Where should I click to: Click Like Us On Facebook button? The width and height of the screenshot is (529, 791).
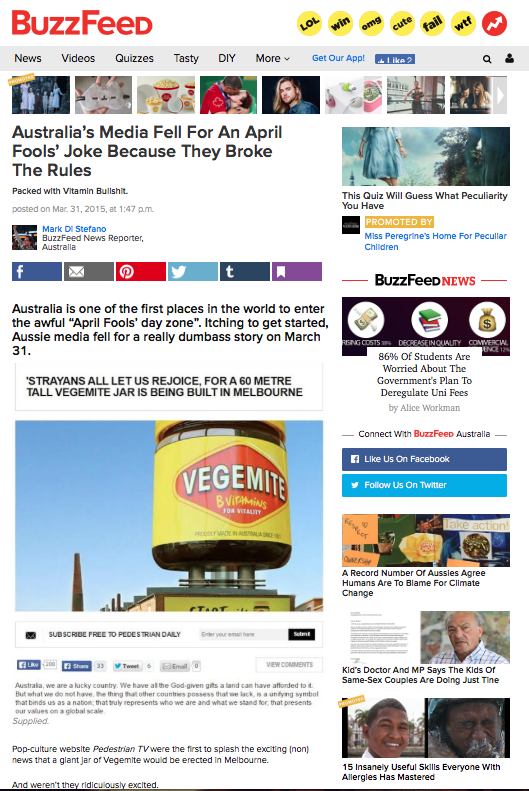pyautogui.click(x=424, y=459)
